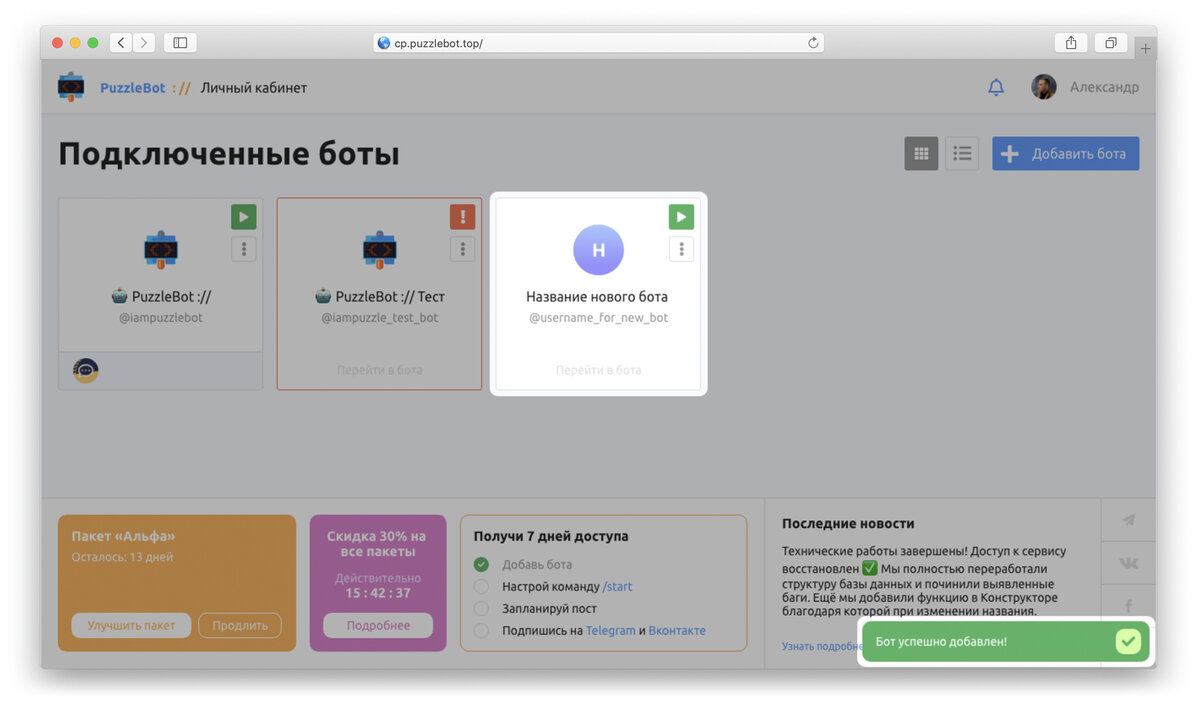The height and width of the screenshot is (703, 1200).
Task: Click red warning icon on PuzzleBot Тест card
Action: [462, 217]
